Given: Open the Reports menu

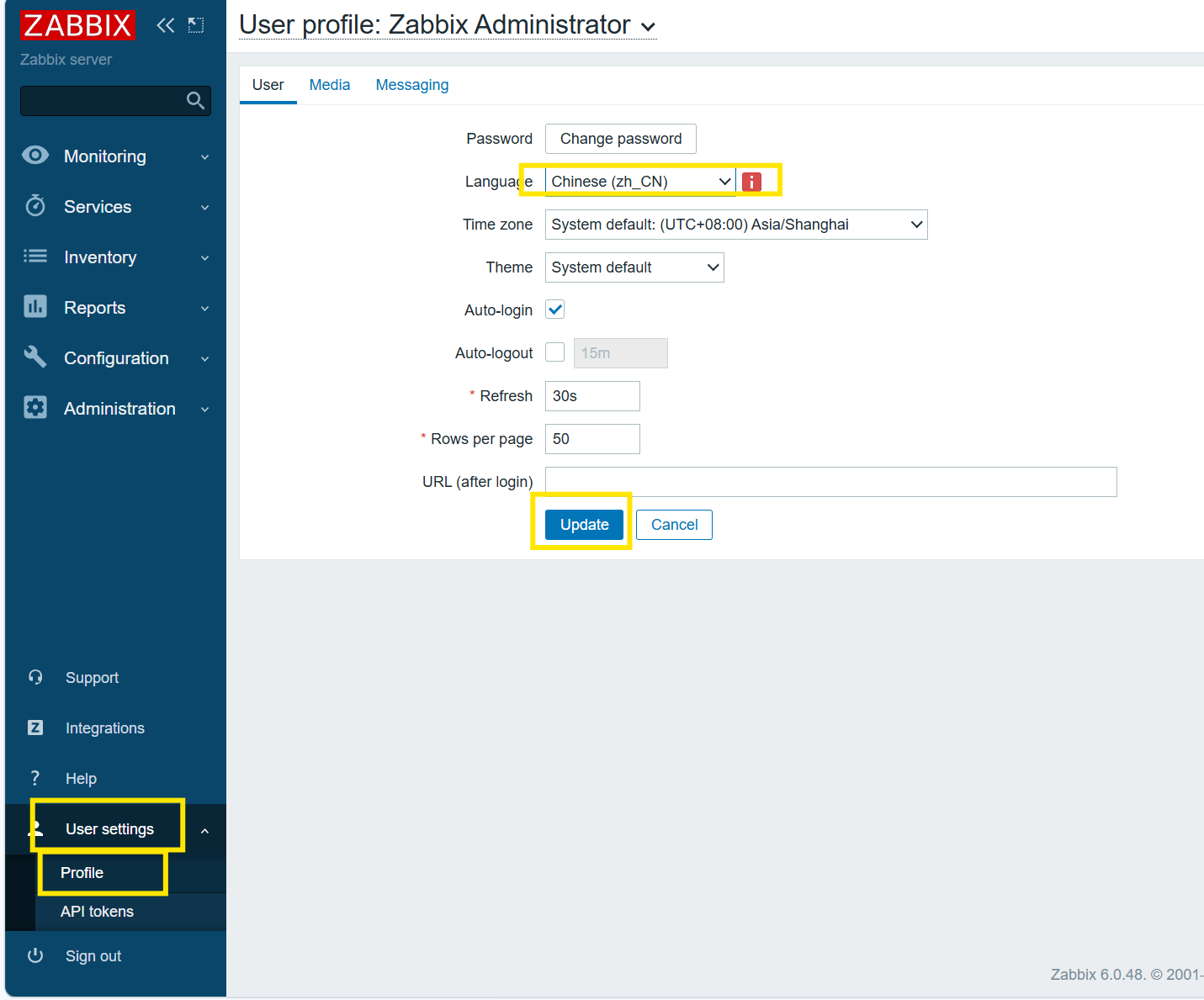Looking at the screenshot, I should 95,308.
